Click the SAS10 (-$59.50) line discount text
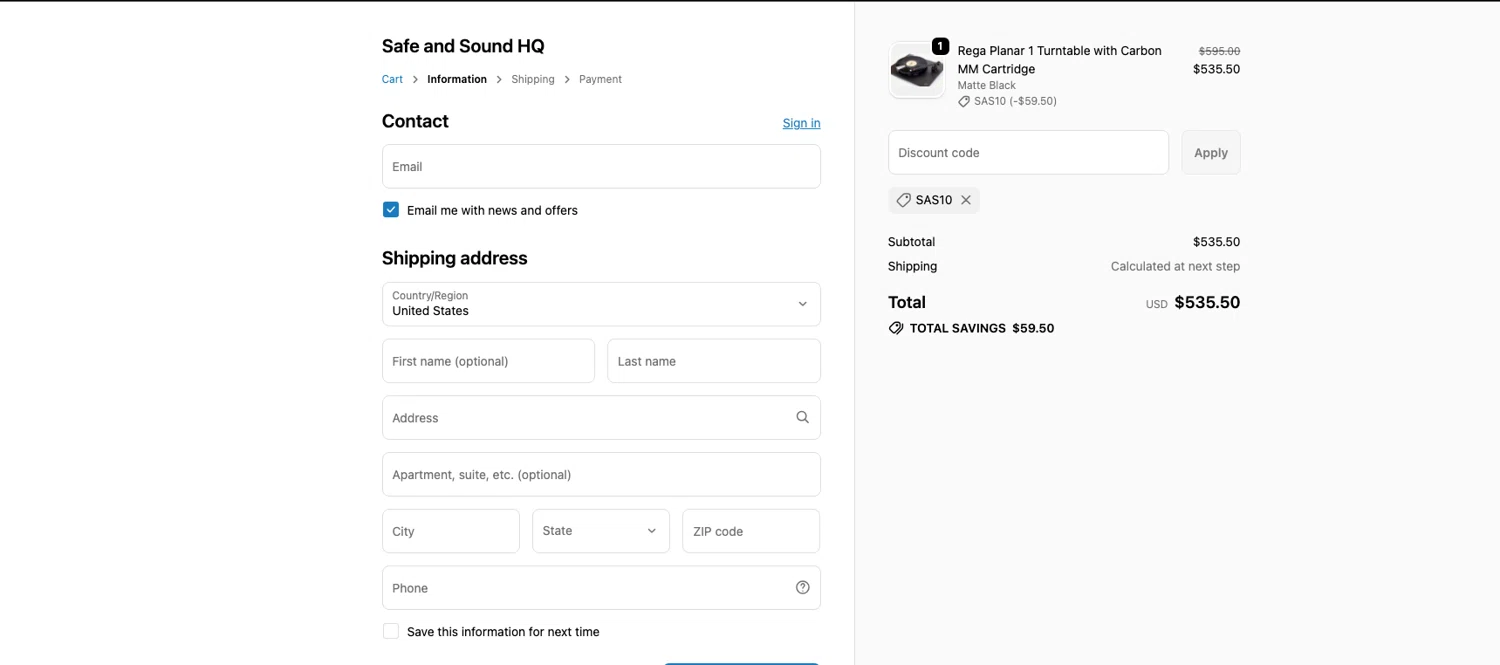Viewport: 1500px width, 665px height. (x=1015, y=101)
